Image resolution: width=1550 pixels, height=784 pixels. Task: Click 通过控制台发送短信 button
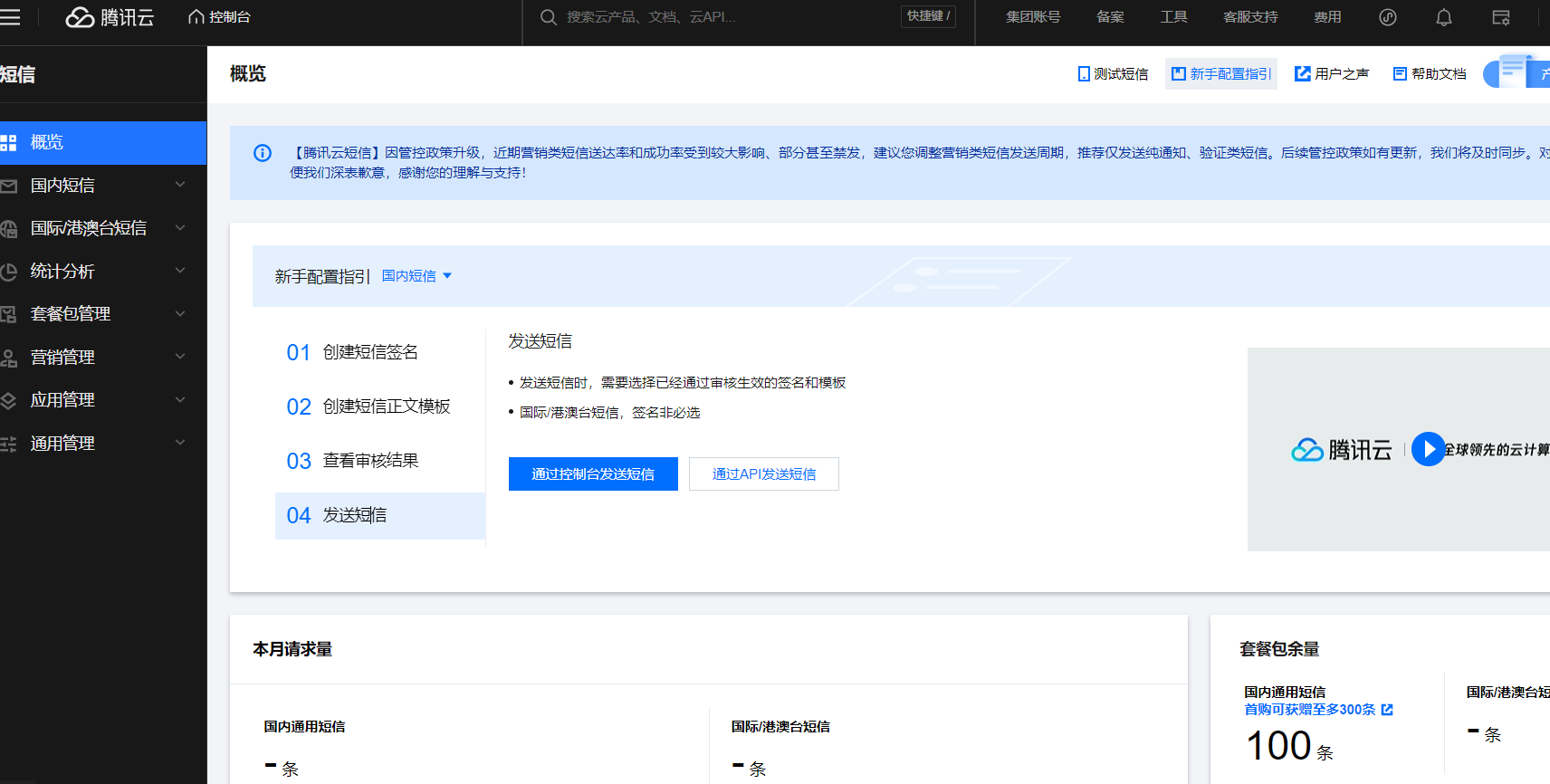(x=593, y=474)
